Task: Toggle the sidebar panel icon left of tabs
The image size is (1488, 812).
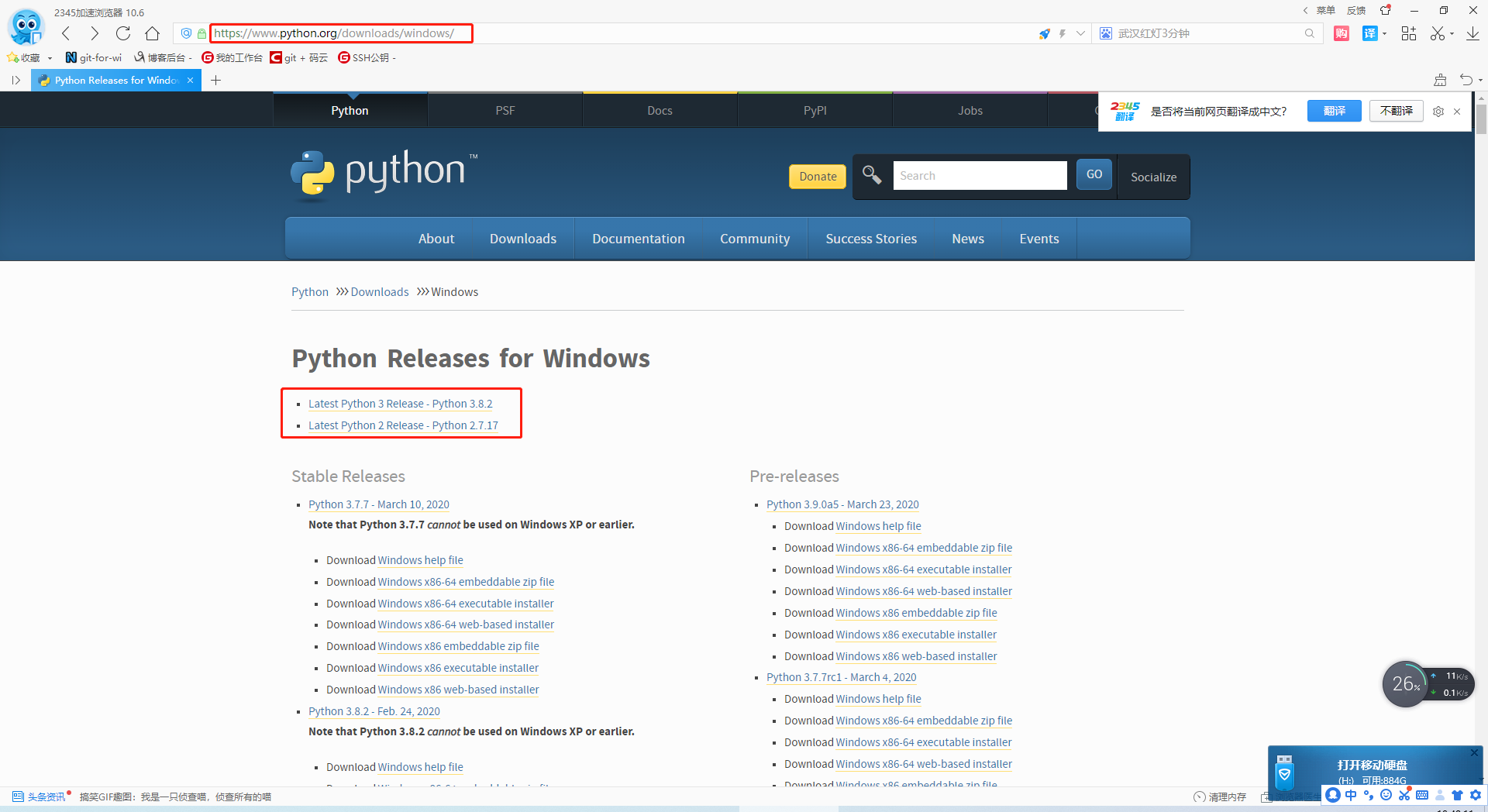Action: [x=15, y=80]
